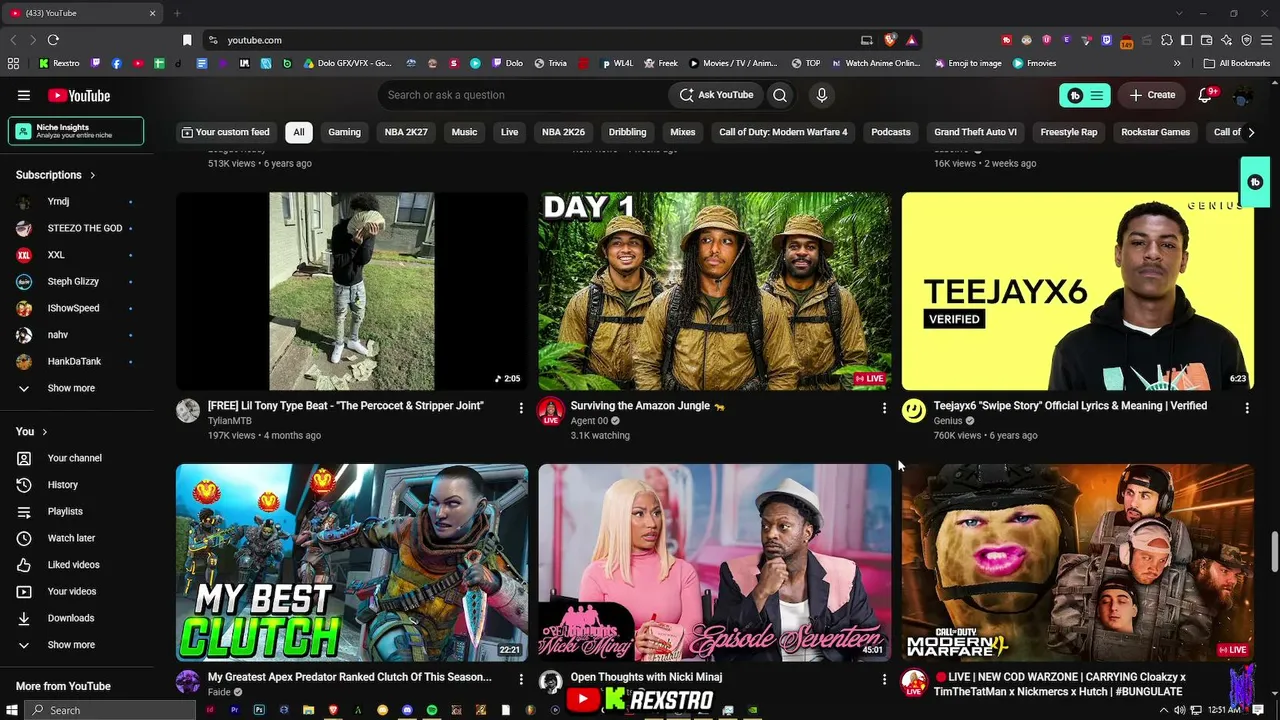This screenshot has width=1280, height=720.
Task: Click the Agent 00 live channel avatar
Action: (x=551, y=410)
